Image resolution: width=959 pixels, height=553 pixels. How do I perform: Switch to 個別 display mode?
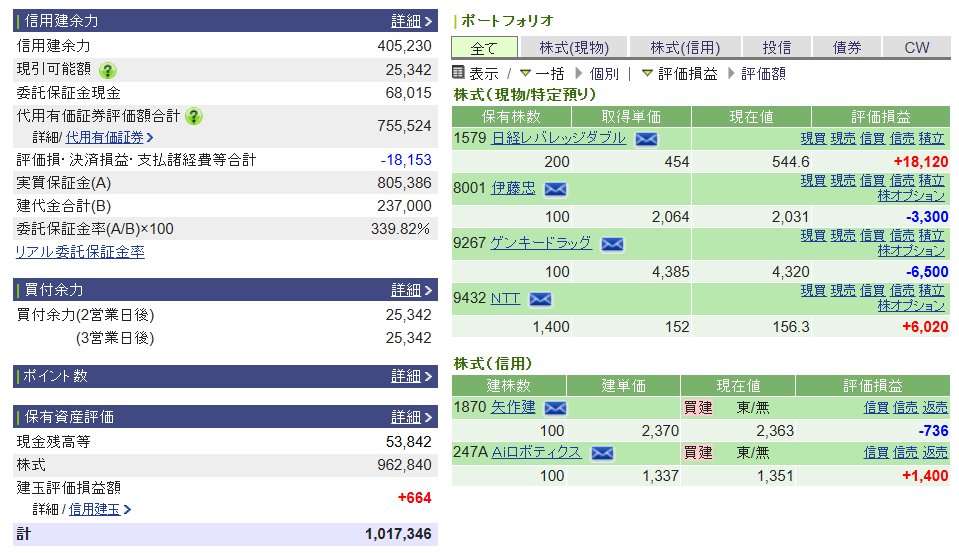597,73
